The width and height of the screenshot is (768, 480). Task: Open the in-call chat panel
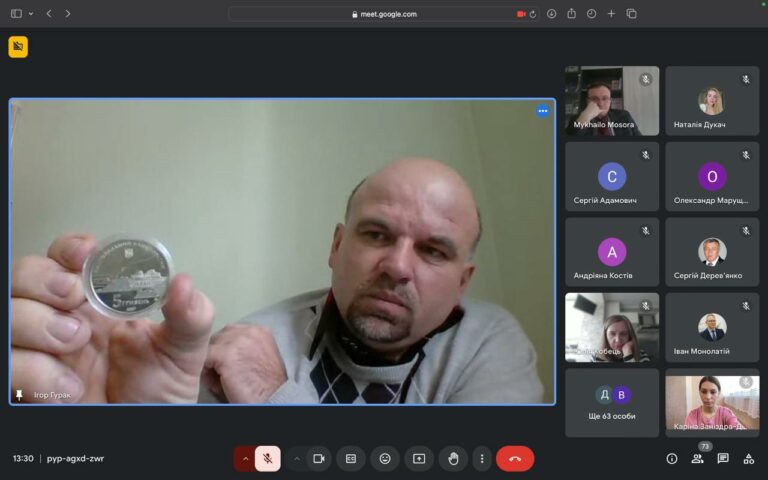click(723, 458)
